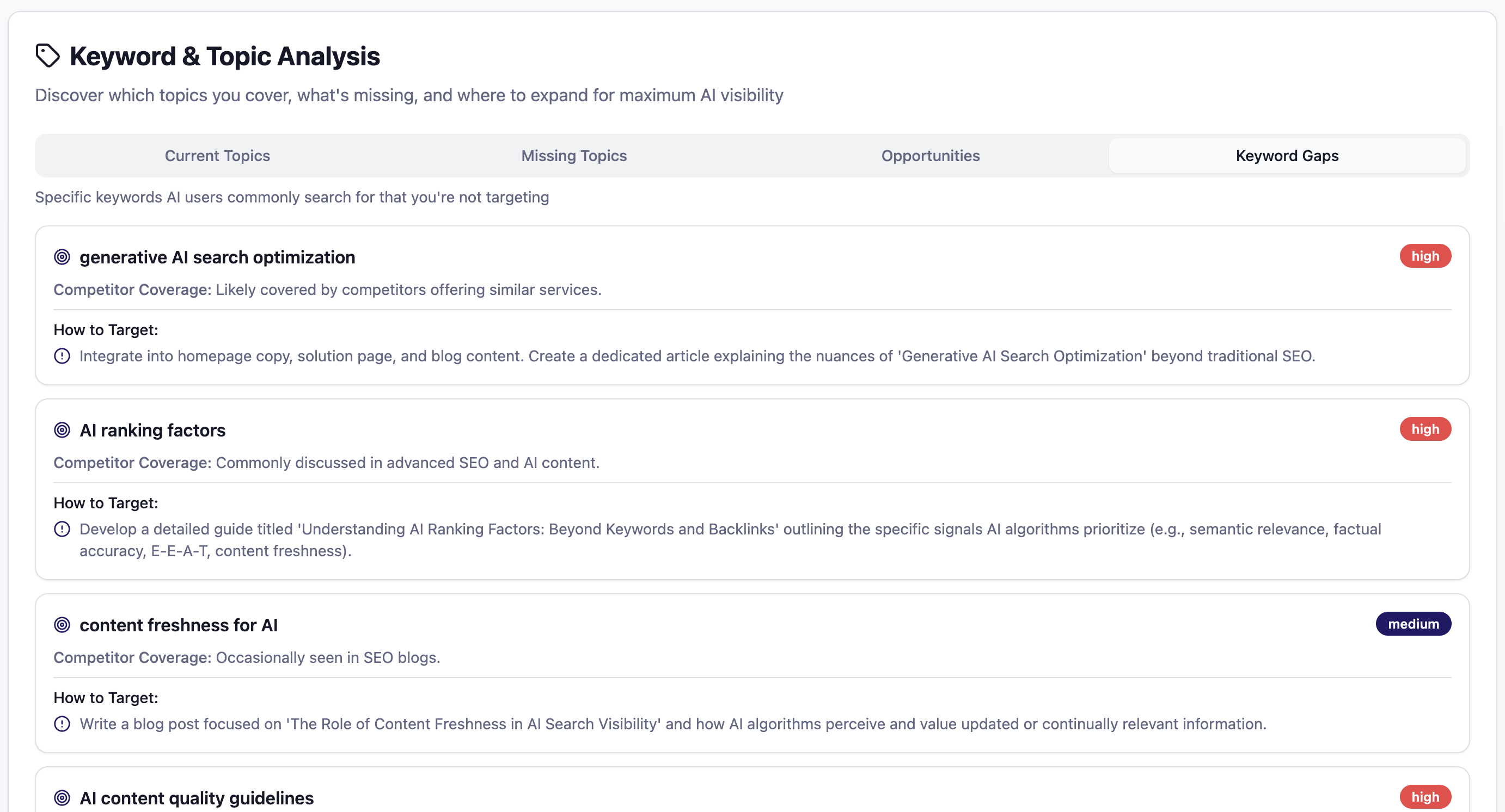Click the high badge on AI ranking factors
Image resolution: width=1505 pixels, height=812 pixels.
pyautogui.click(x=1426, y=429)
